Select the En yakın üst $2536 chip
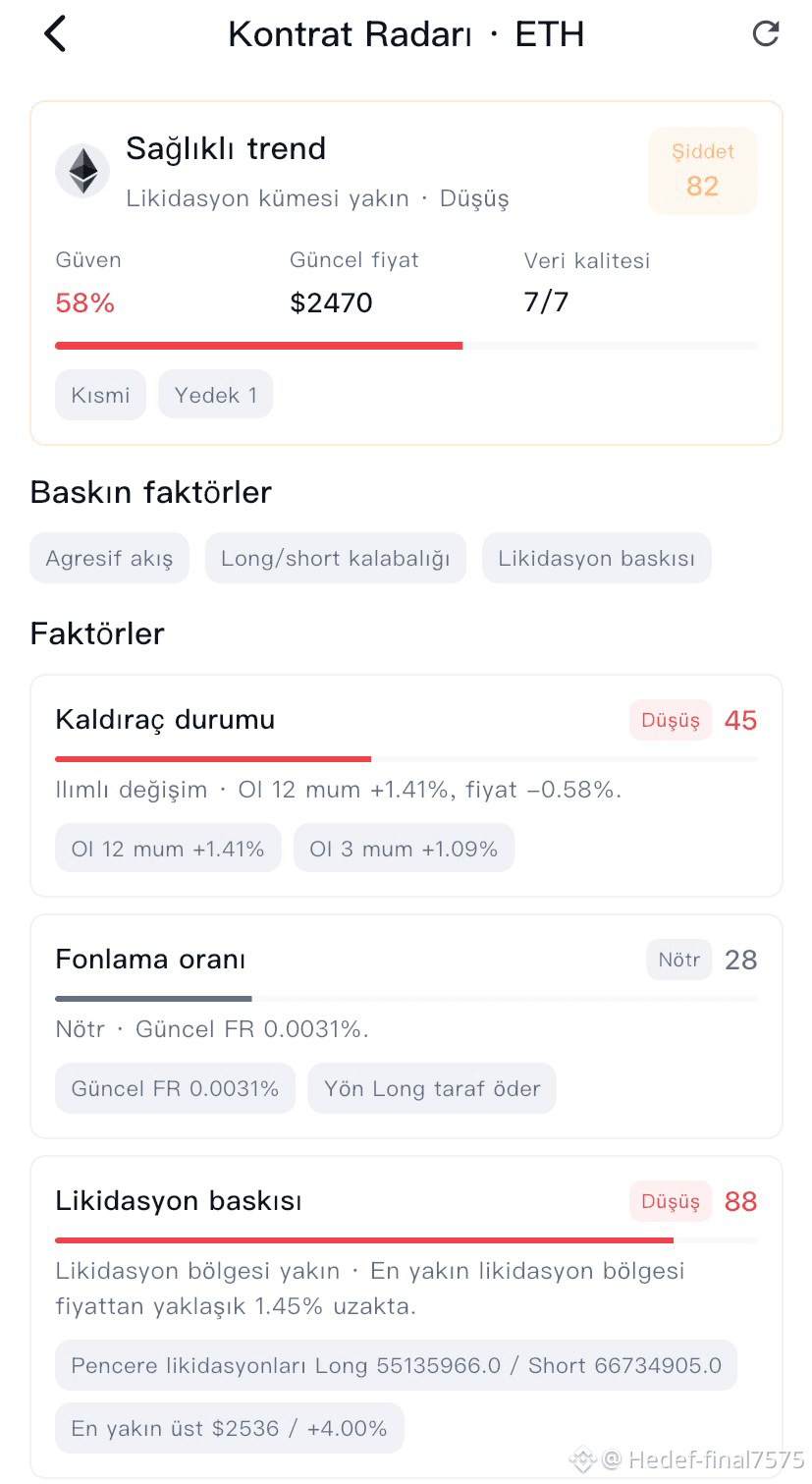Viewport: 812px width, 1484px height. pos(229,1428)
